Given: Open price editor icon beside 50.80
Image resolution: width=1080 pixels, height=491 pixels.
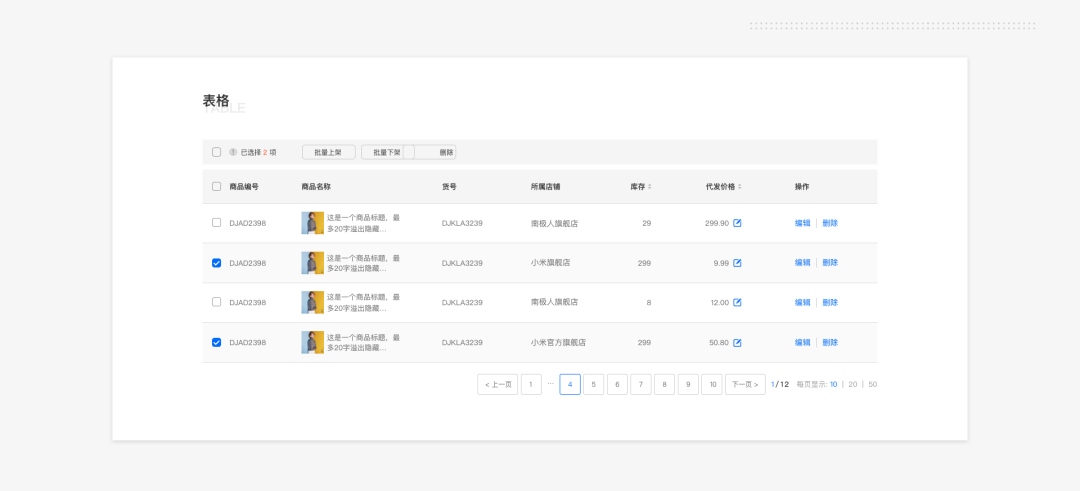Looking at the screenshot, I should click(737, 342).
